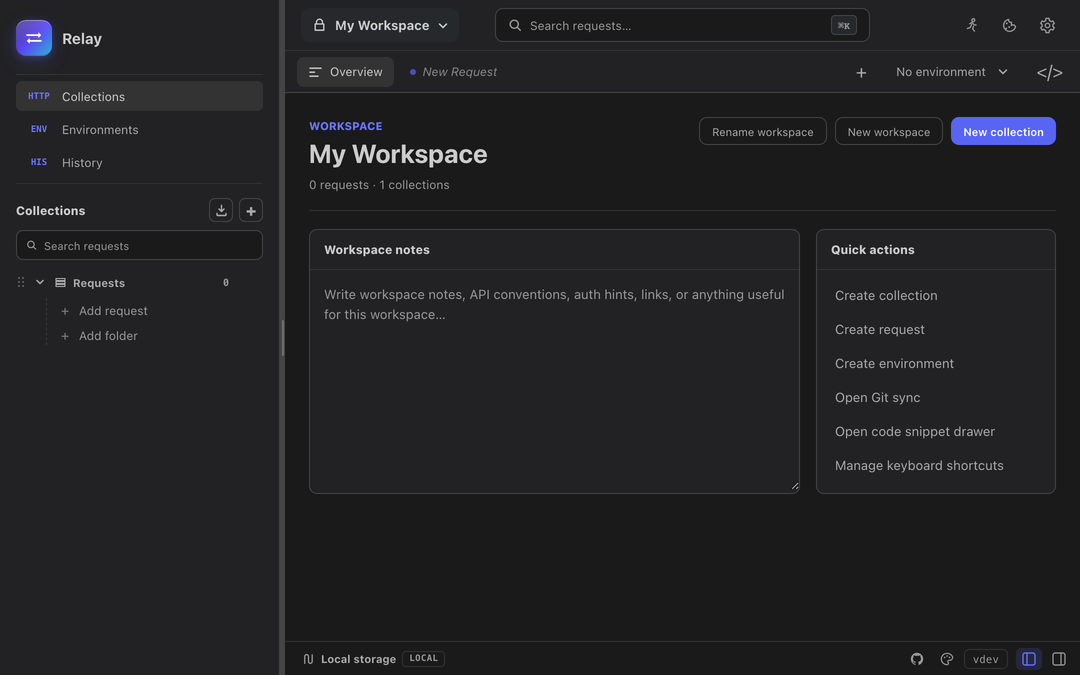Click the import collection download icon
Viewport: 1080px width, 675px height.
tap(221, 210)
